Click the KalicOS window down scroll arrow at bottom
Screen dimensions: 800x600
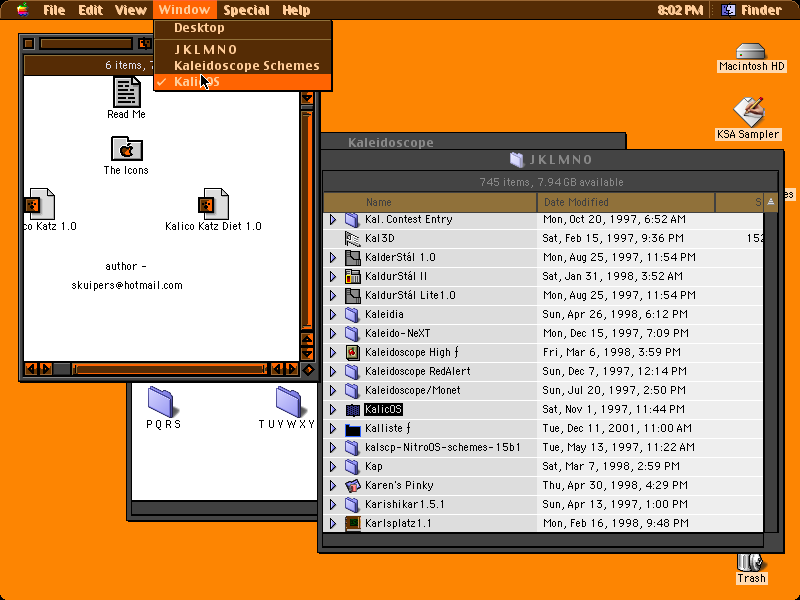tap(307, 353)
